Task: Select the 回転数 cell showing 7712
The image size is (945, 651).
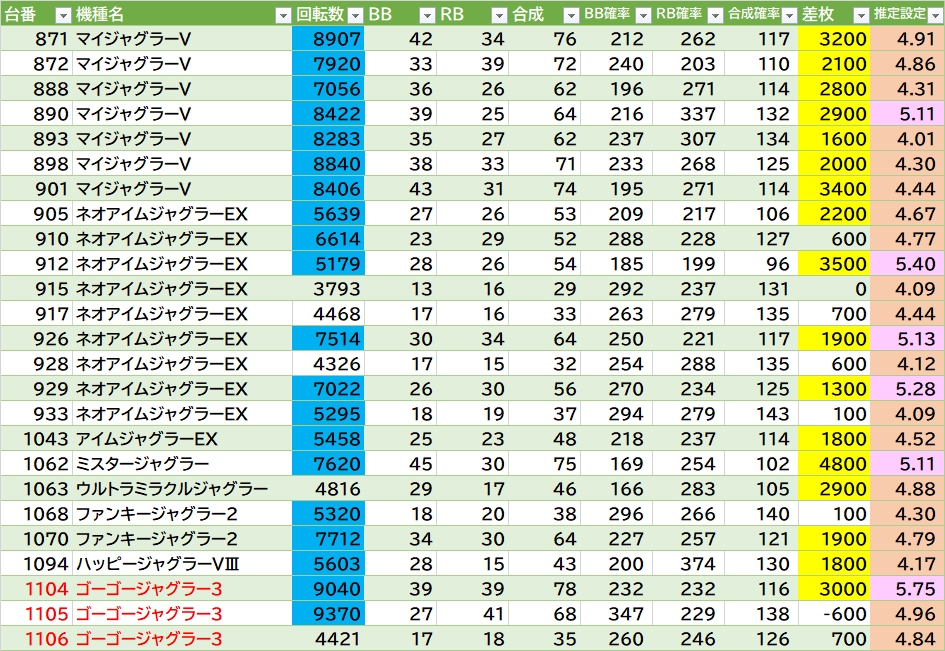Action: [x=328, y=539]
